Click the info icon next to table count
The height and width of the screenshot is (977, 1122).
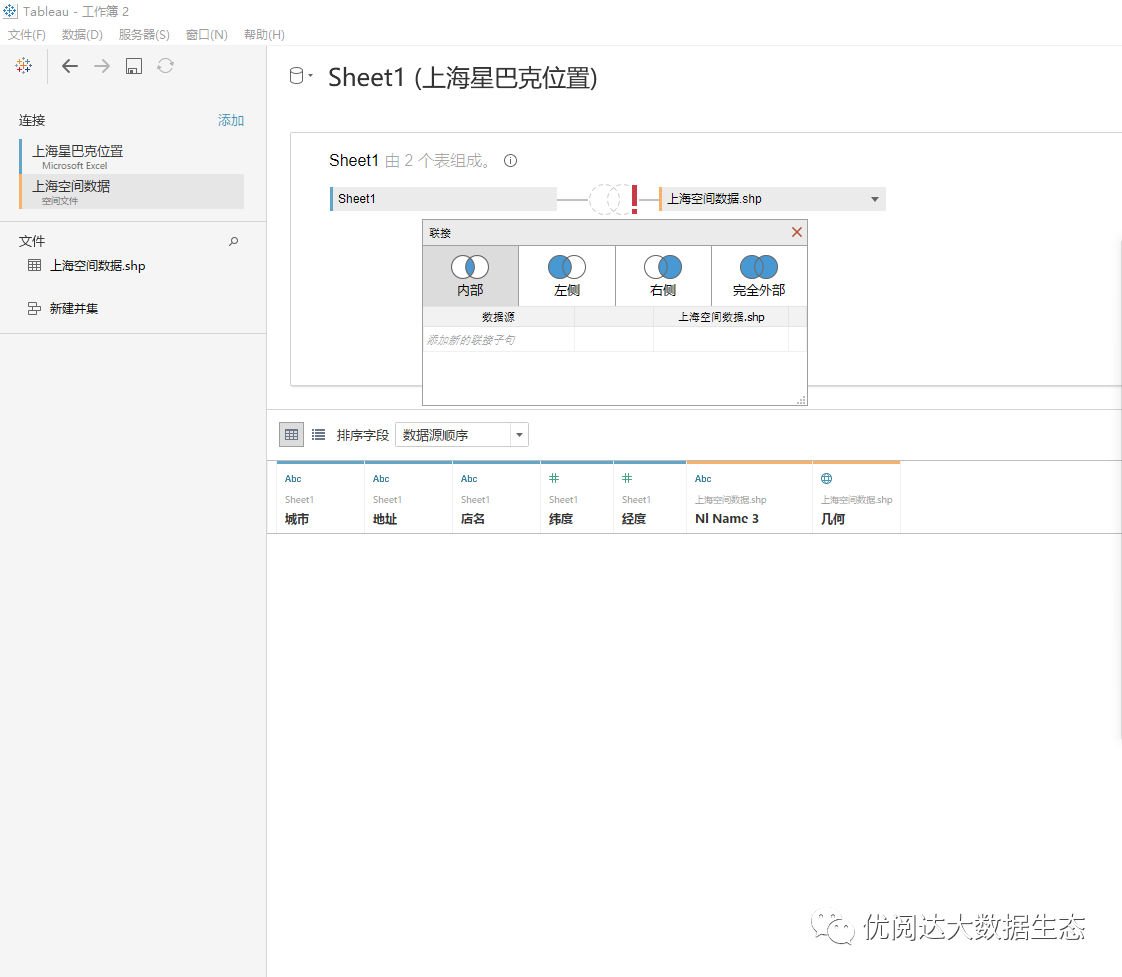[x=510, y=160]
